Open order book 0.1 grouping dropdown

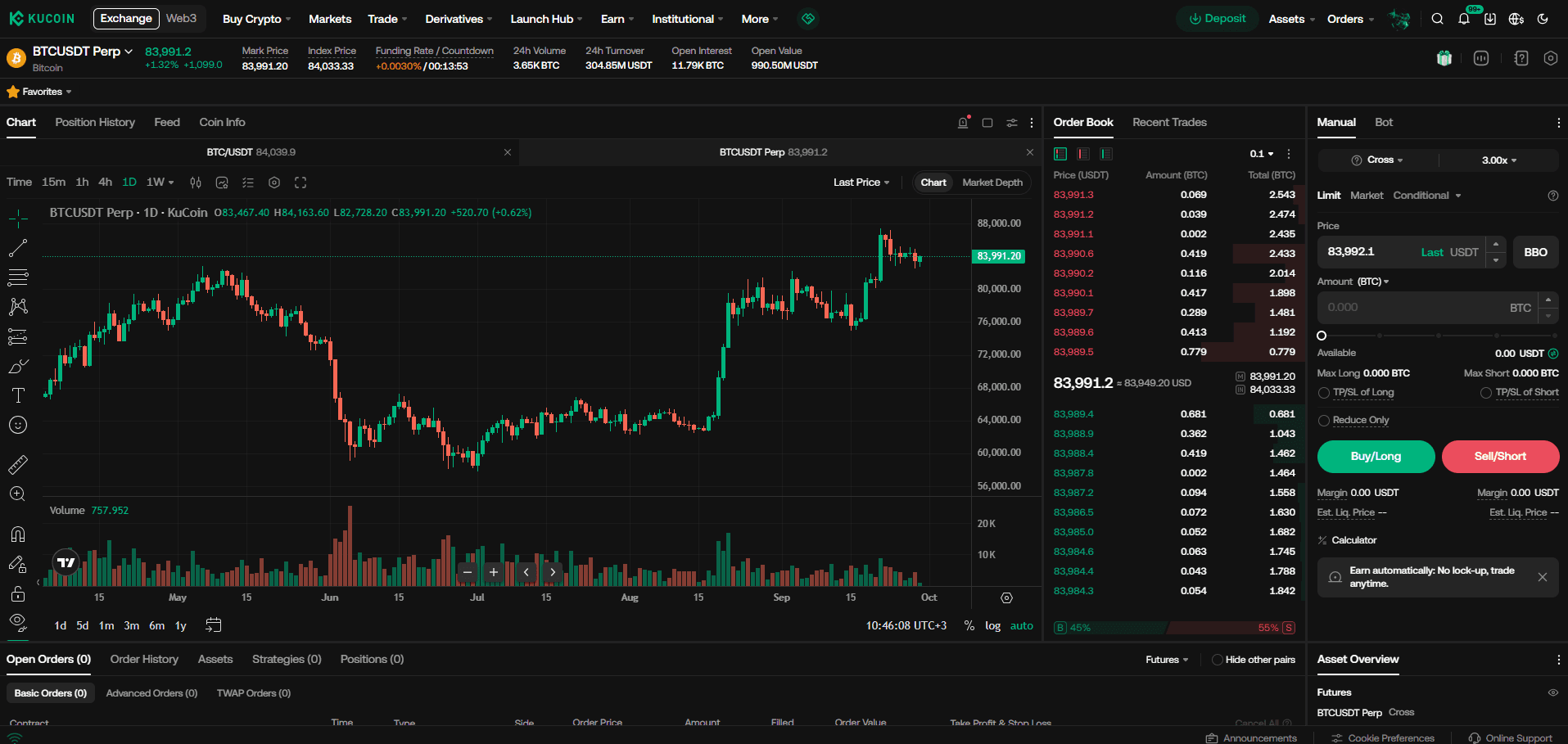pyautogui.click(x=1262, y=154)
